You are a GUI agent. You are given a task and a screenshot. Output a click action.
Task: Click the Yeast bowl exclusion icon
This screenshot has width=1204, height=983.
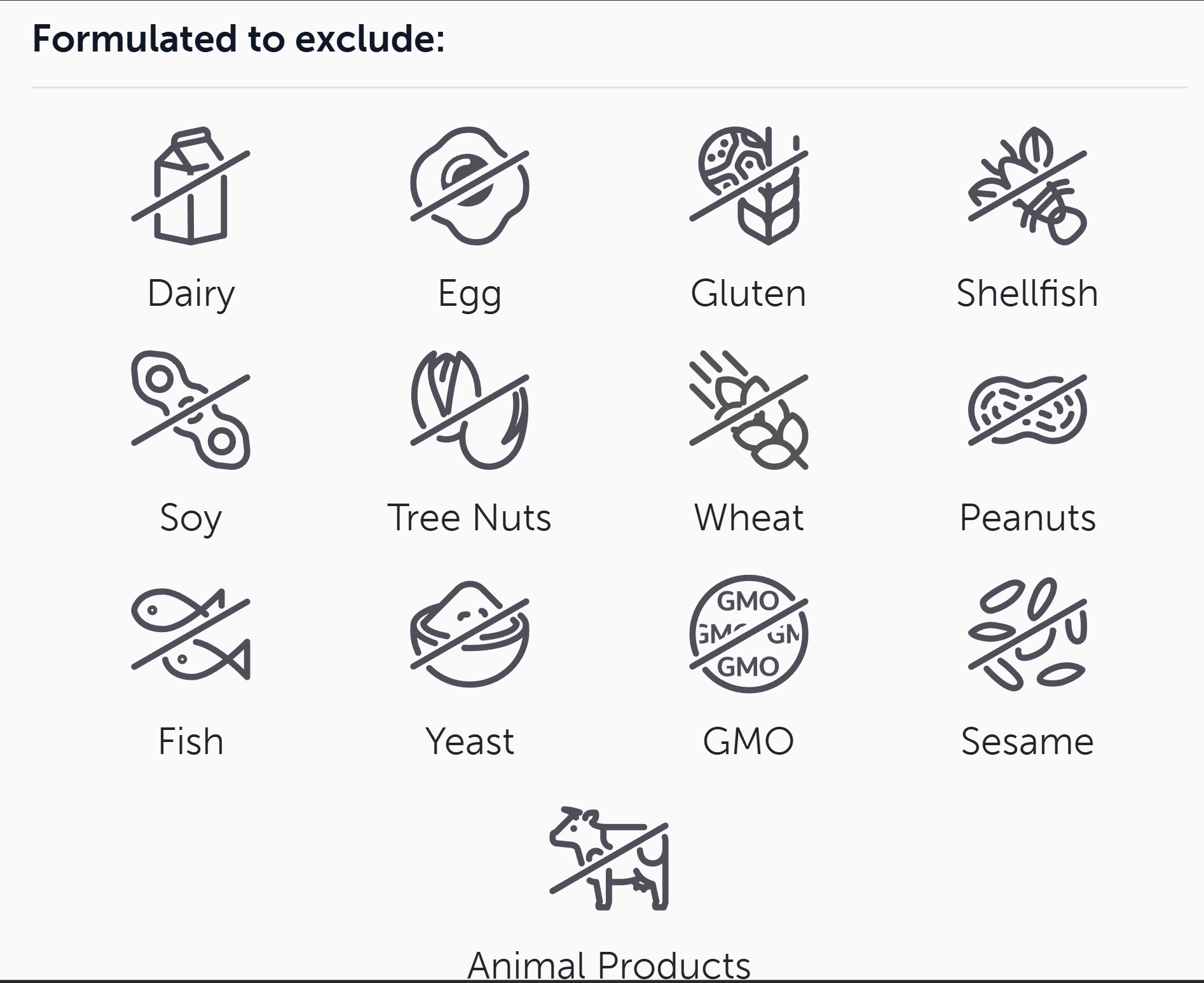470,634
